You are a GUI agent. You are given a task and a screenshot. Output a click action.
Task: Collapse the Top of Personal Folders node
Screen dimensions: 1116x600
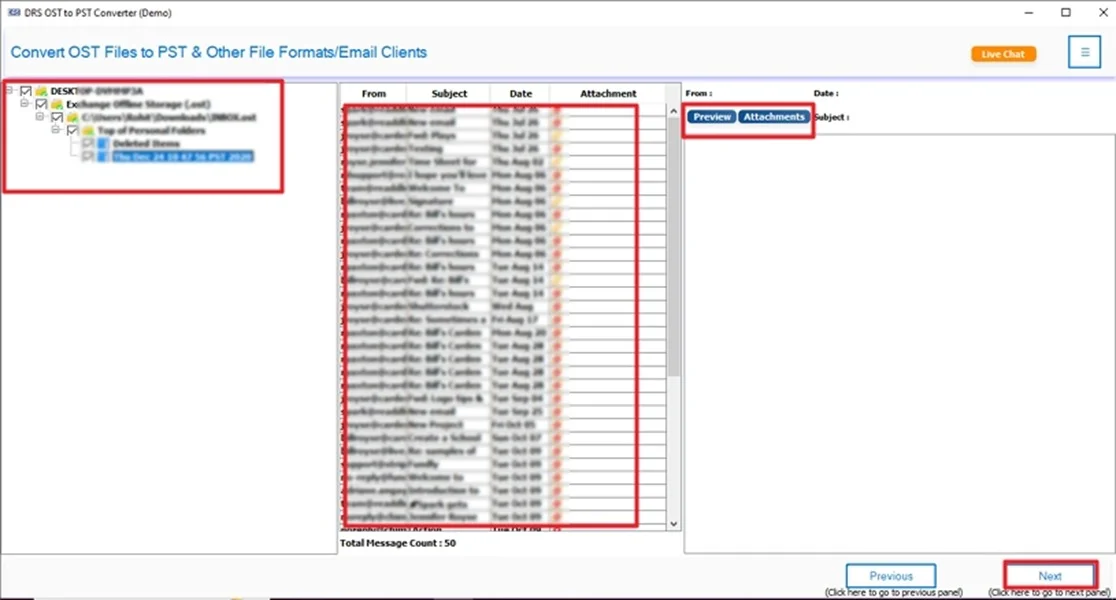(x=55, y=130)
